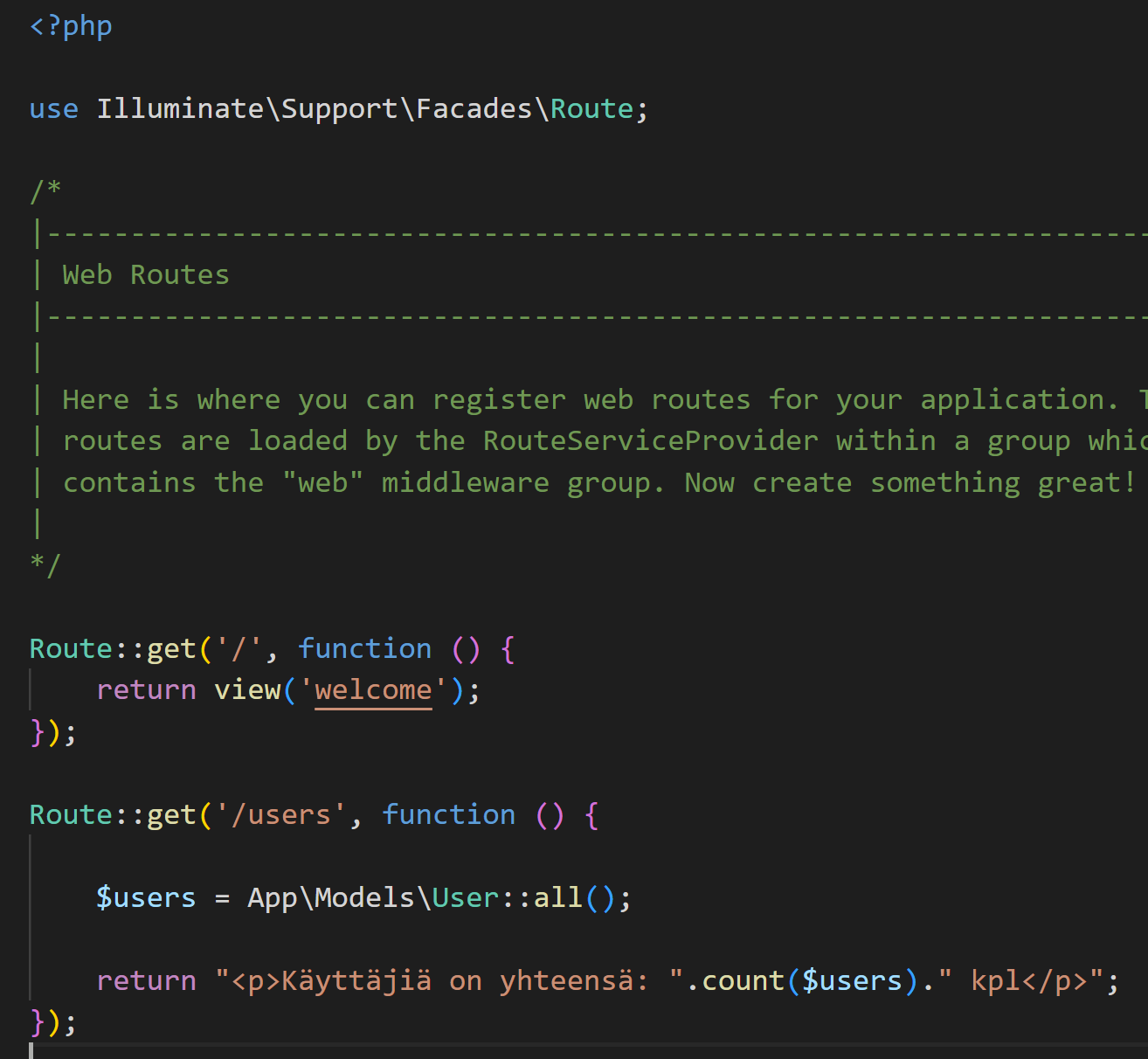Click the '*/' comment closing marker

45,565
